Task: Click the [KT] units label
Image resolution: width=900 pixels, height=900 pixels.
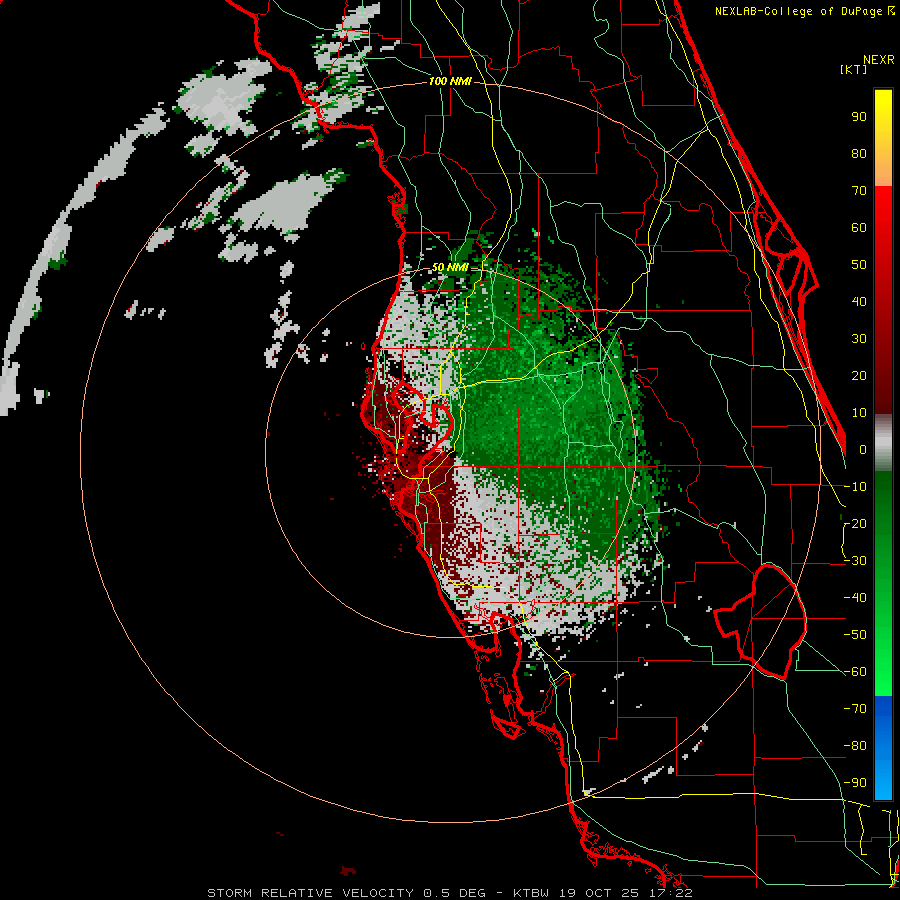Action: (853, 69)
